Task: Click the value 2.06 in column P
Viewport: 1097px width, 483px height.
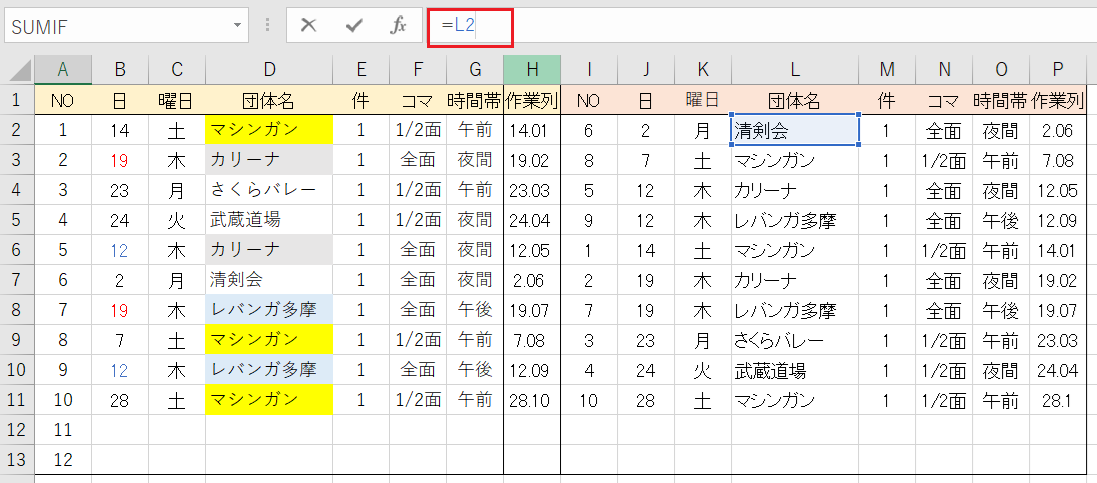Action: tap(1057, 130)
